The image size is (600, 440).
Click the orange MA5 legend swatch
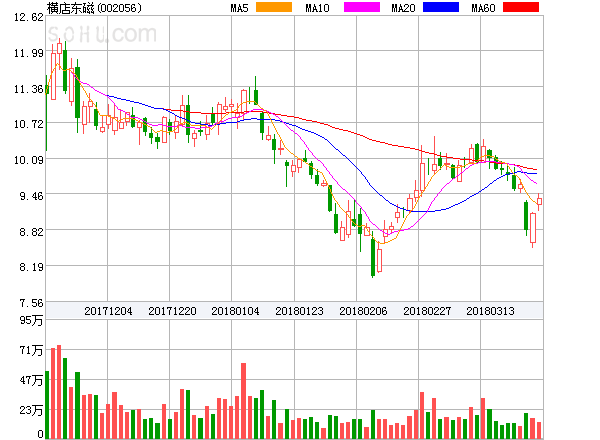click(x=274, y=7)
